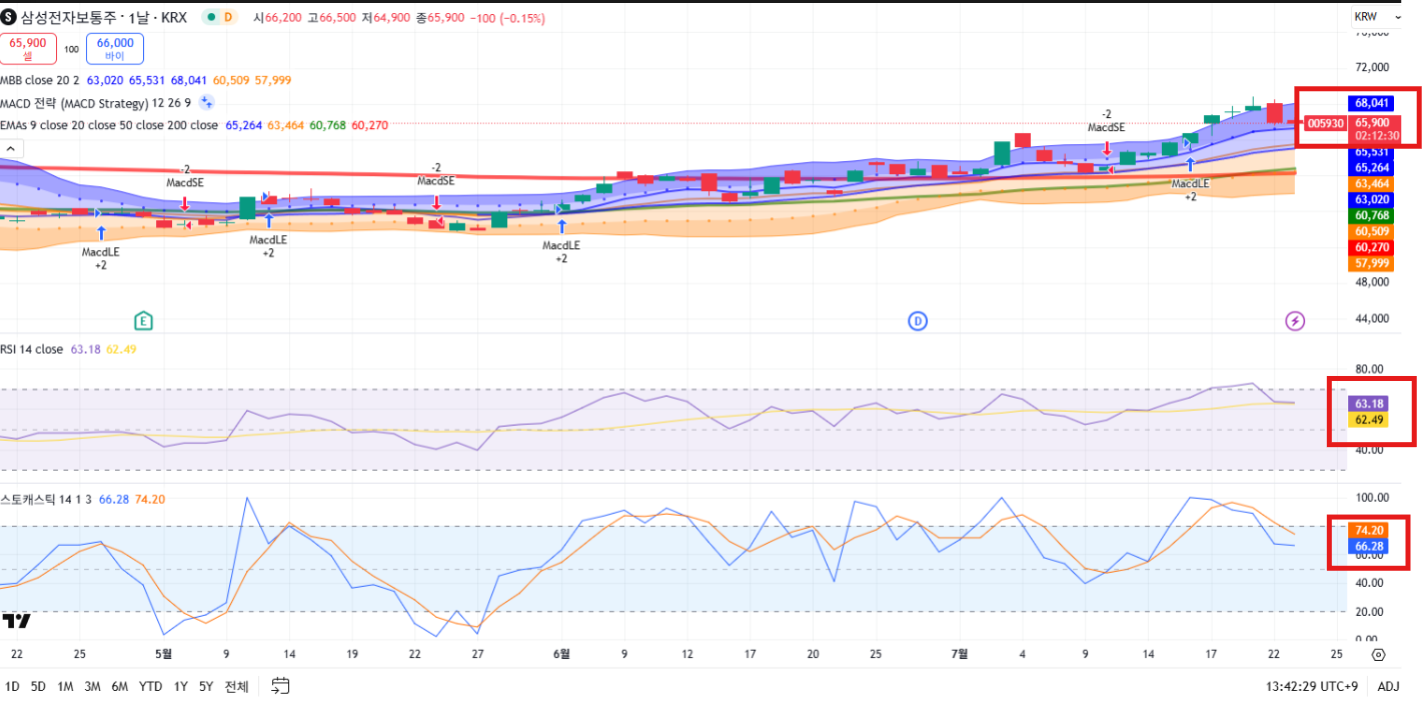1422x702 pixels.
Task: Click the green market status dot
Action: point(210,17)
